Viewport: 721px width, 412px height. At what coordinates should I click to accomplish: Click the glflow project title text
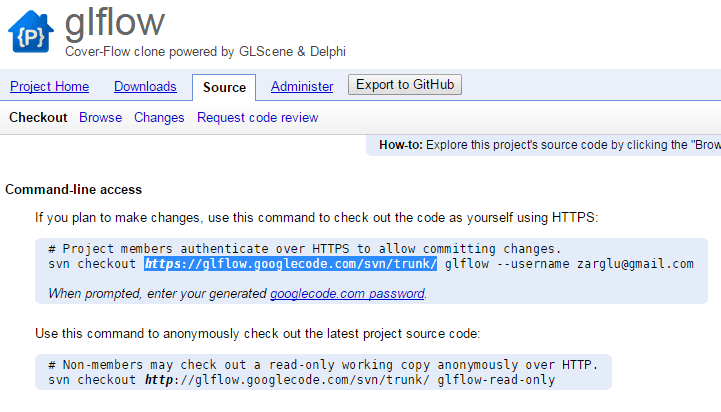[x=114, y=23]
